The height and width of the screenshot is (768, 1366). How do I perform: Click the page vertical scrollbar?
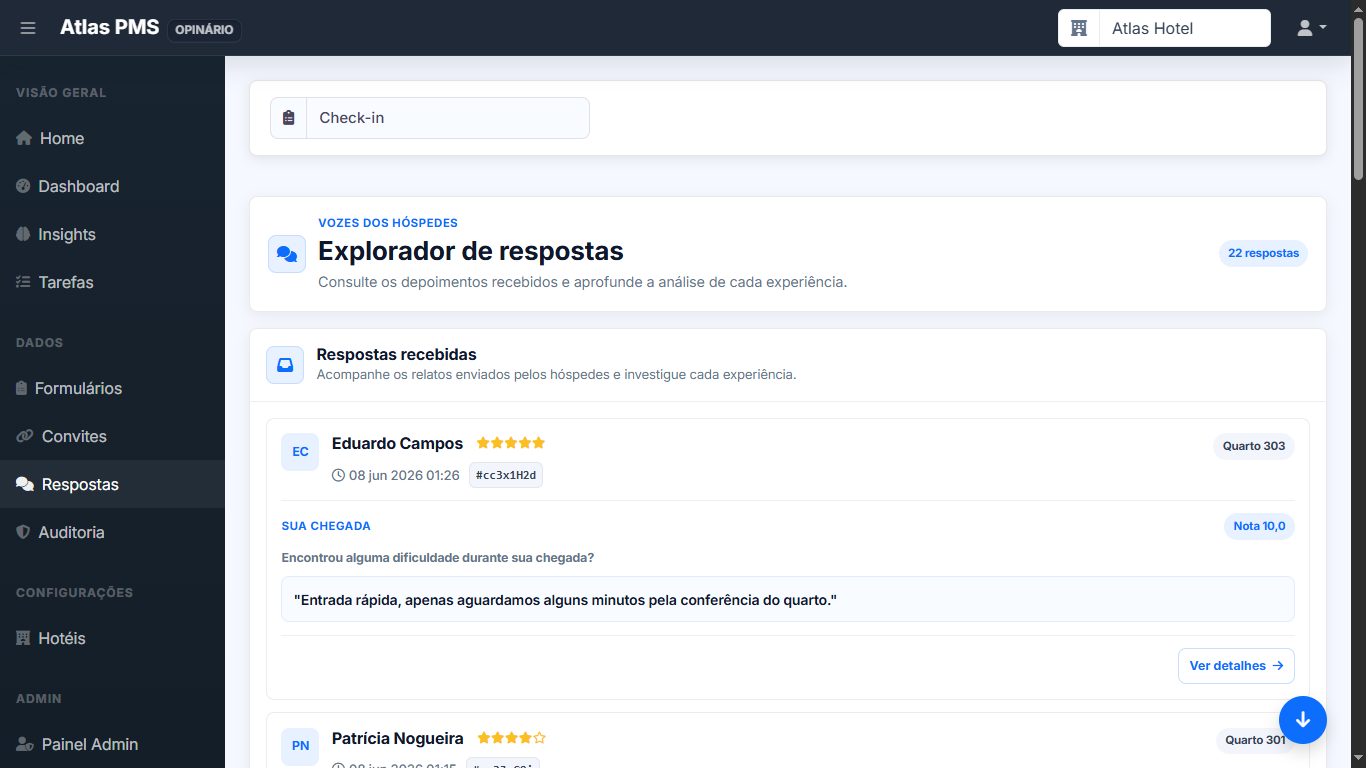pos(1358,98)
